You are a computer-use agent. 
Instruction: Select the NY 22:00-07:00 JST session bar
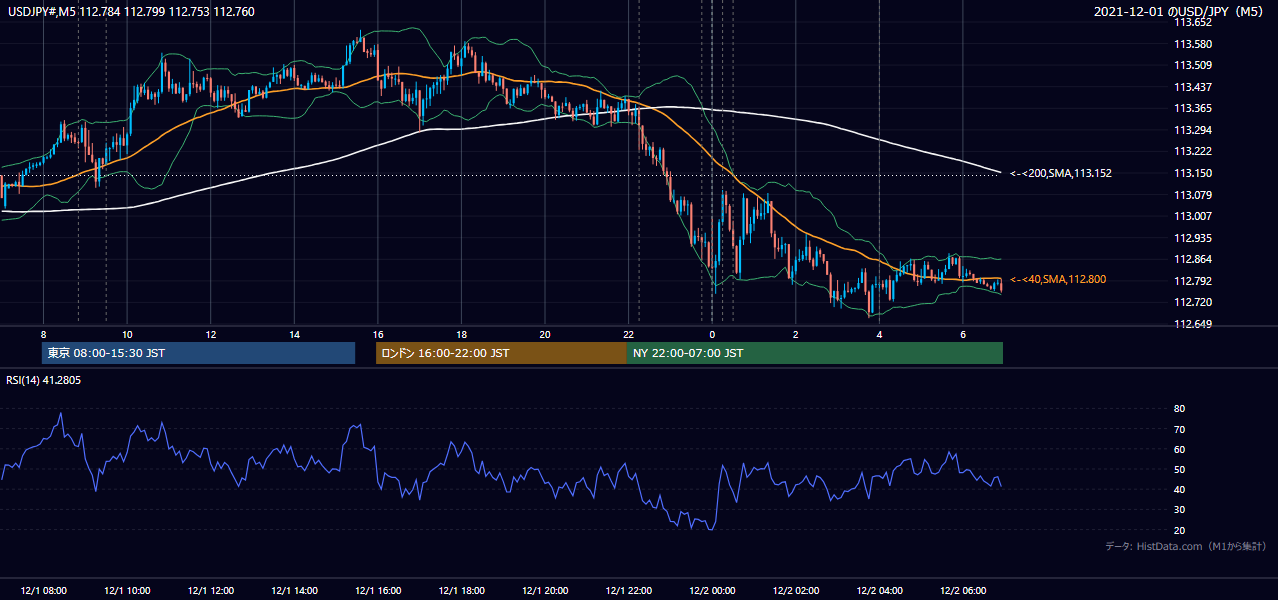click(815, 353)
